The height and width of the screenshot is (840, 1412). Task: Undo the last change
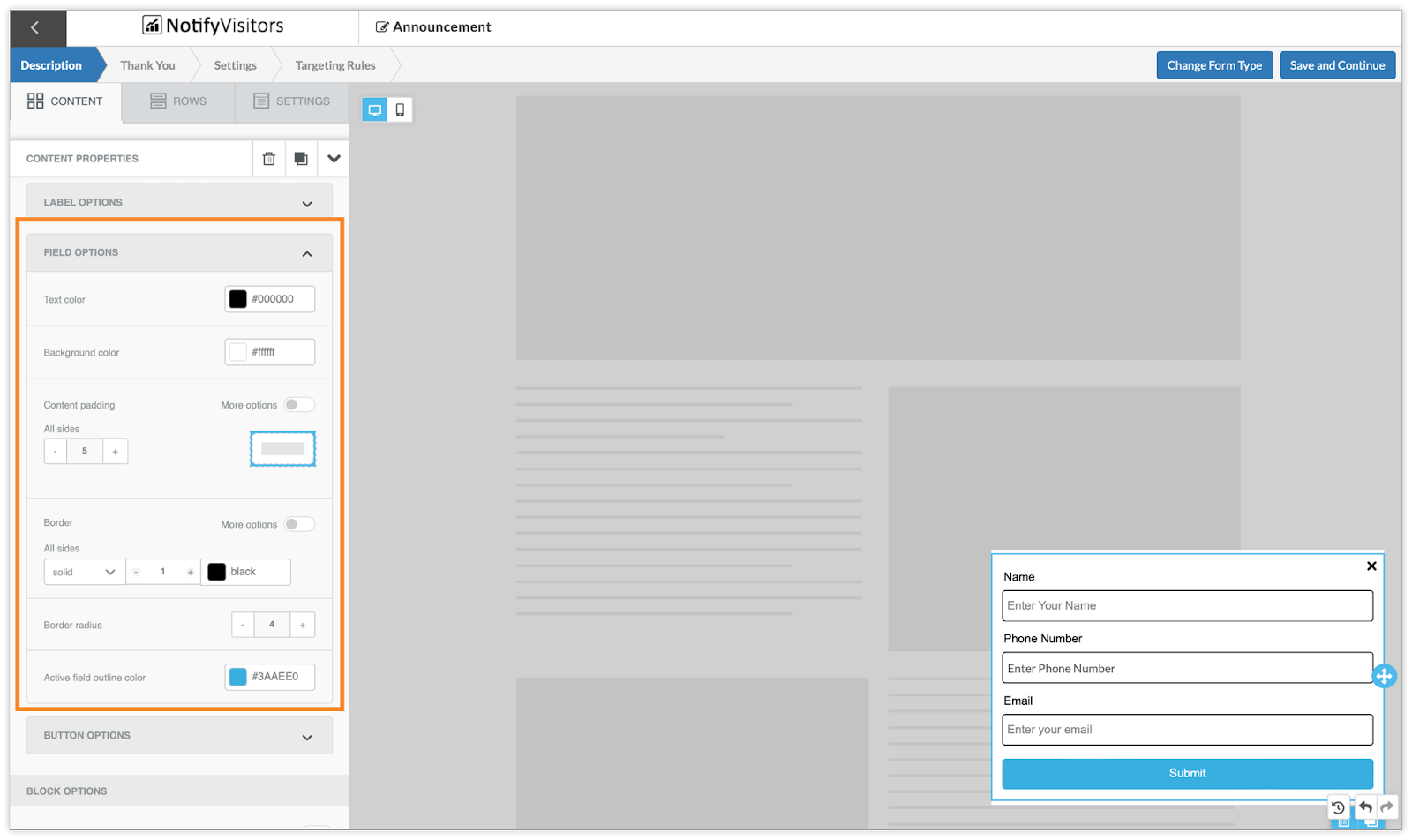coord(1365,806)
